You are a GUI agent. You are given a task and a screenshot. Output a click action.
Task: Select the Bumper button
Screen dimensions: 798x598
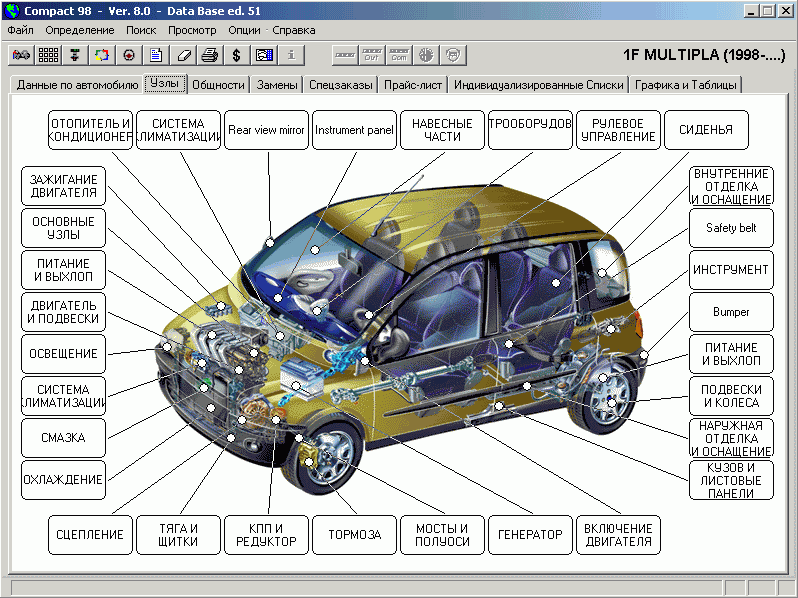[x=731, y=312]
